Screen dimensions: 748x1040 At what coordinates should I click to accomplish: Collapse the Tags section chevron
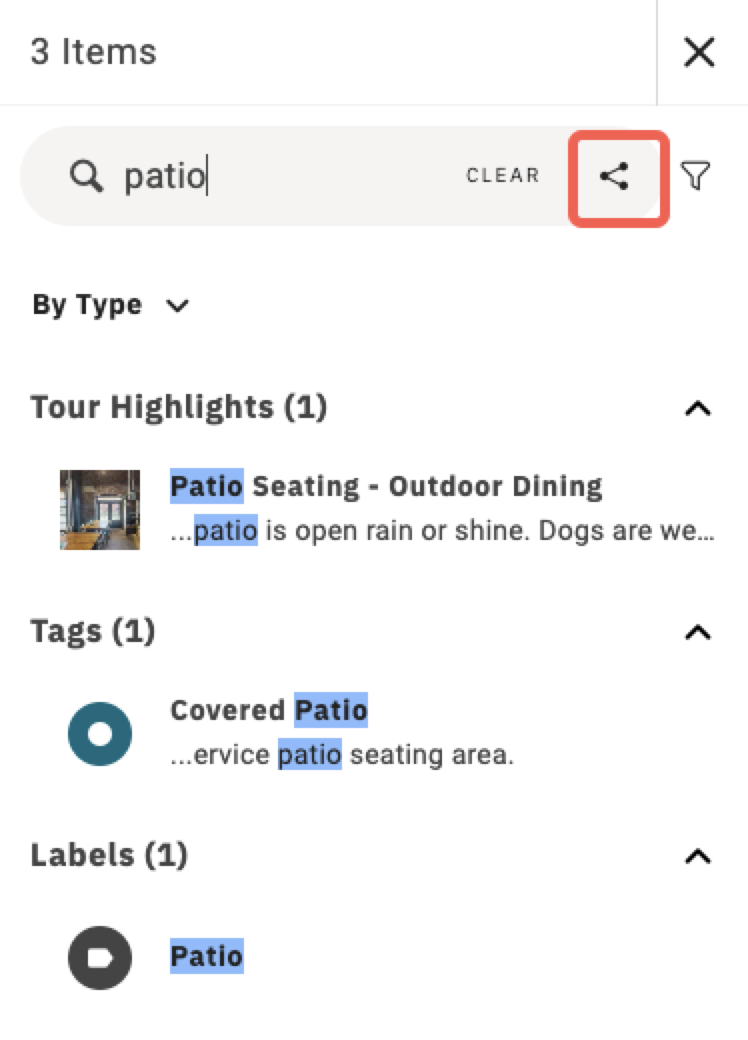698,633
